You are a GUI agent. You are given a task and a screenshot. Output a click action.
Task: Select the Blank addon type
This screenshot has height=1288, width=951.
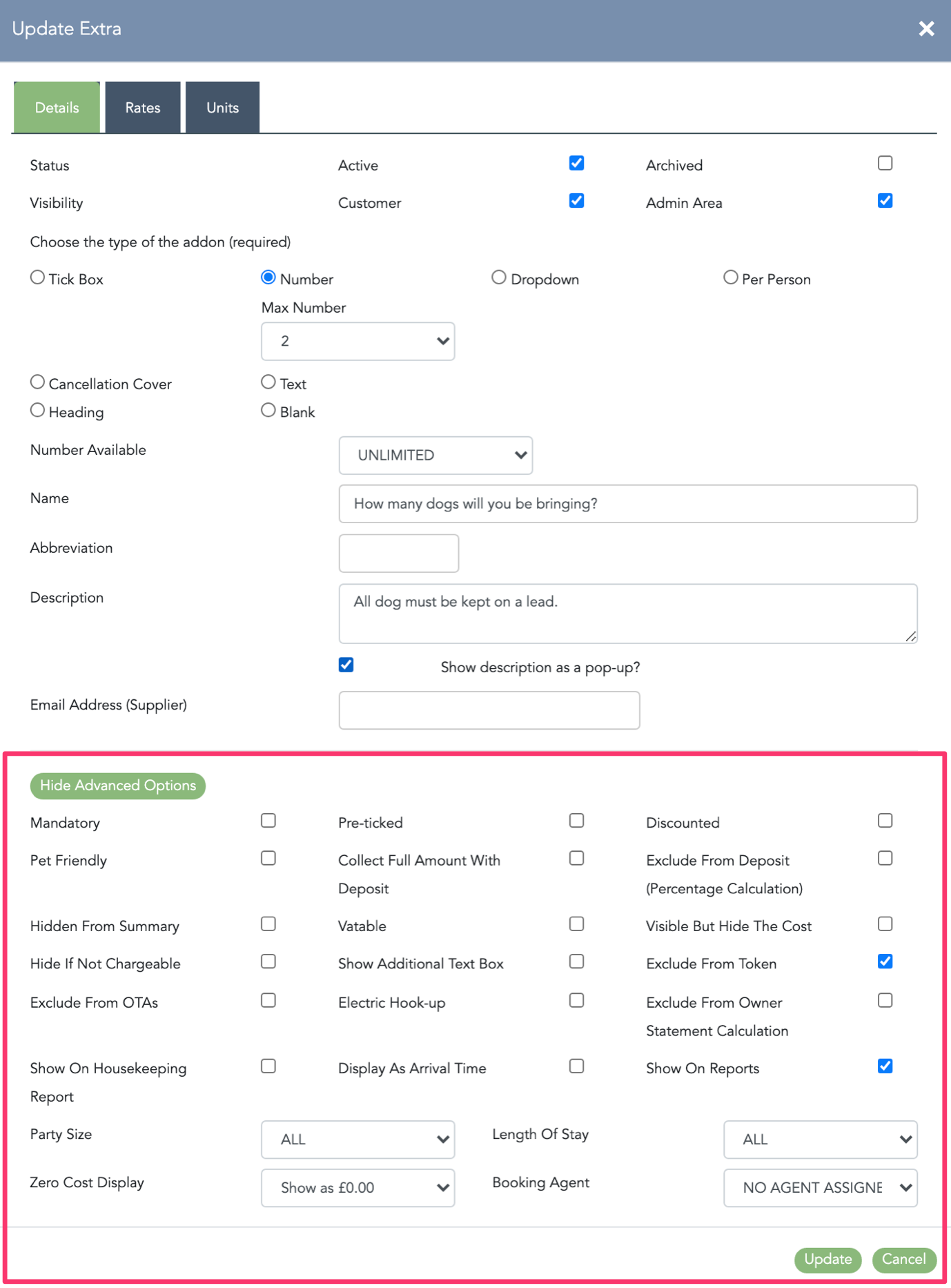click(268, 410)
